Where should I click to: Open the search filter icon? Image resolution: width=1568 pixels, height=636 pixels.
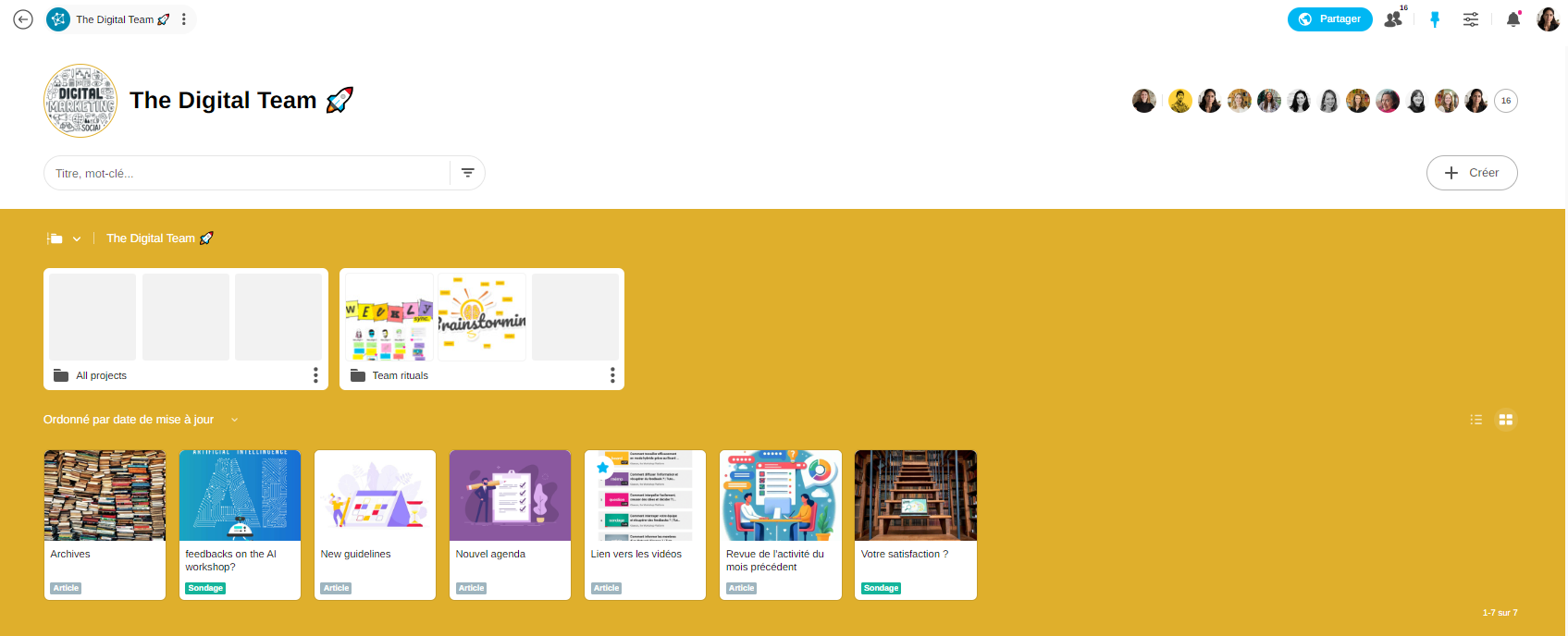tap(467, 173)
